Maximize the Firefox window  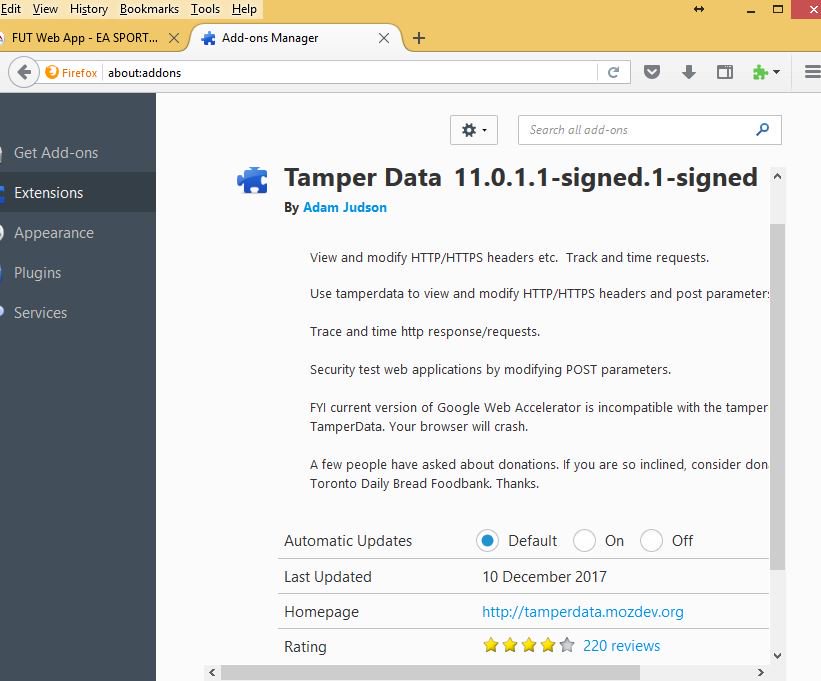pyautogui.click(x=778, y=9)
